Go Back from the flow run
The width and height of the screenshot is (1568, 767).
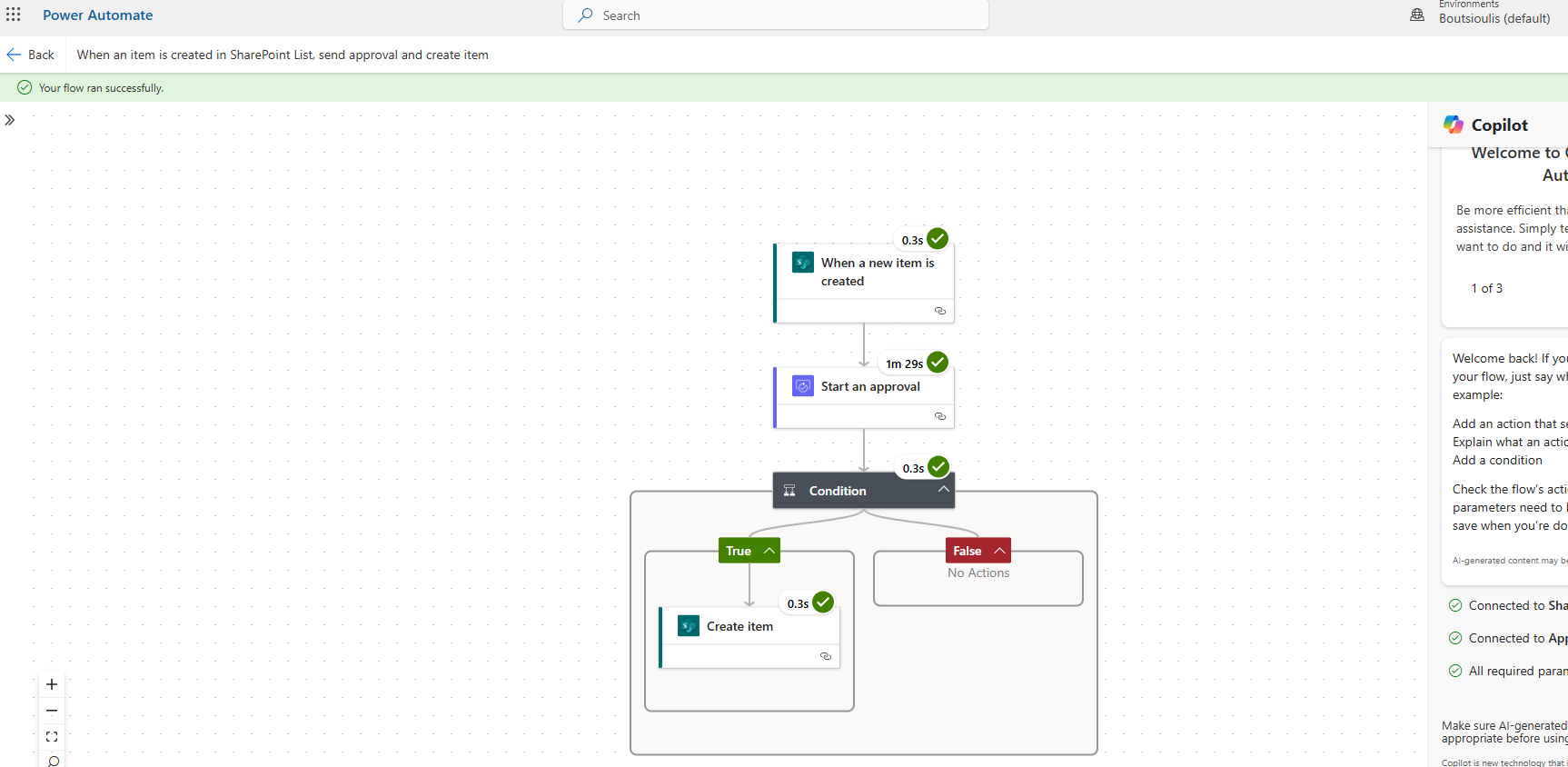point(31,55)
